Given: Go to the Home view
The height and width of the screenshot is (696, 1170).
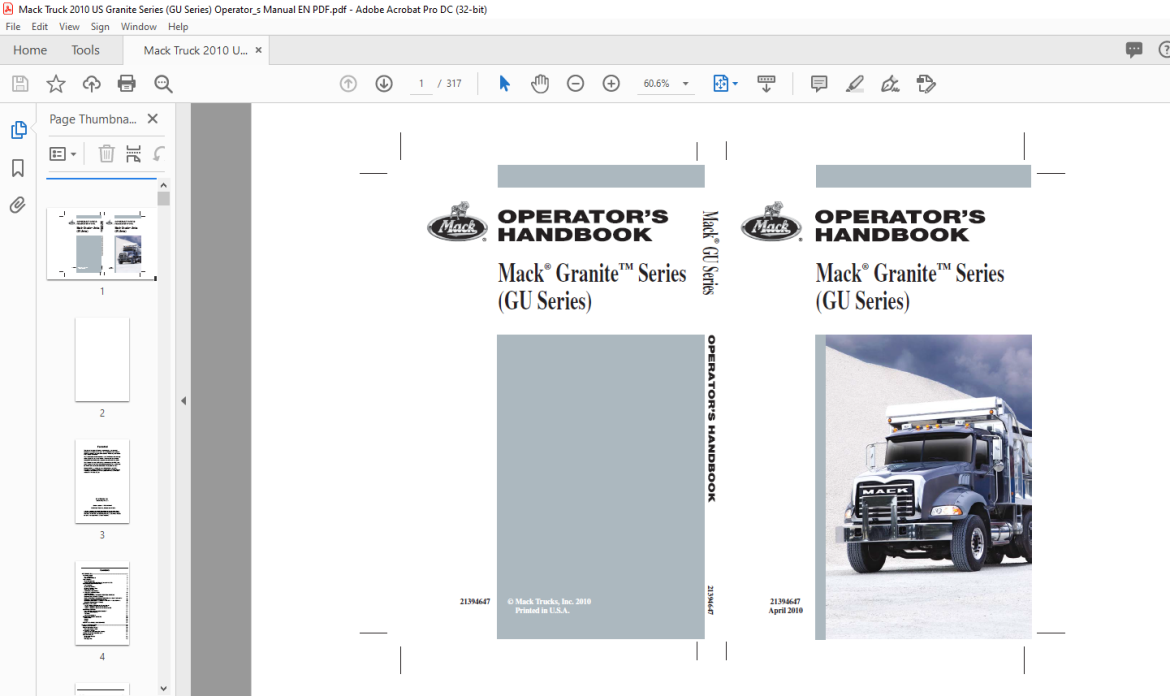Looking at the screenshot, I should click(30, 50).
